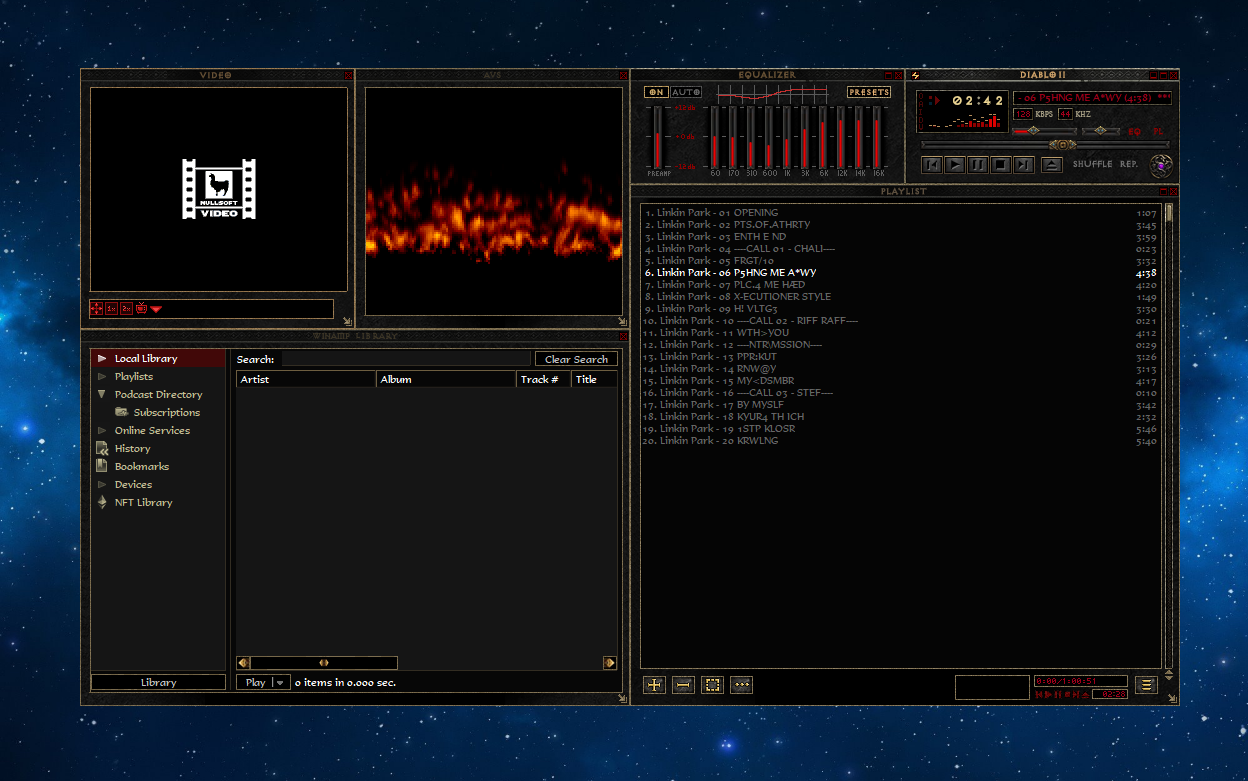Screen dimensions: 1248x781
Task: Select playlist track 03 ENTH E ND
Action: click(x=901, y=237)
